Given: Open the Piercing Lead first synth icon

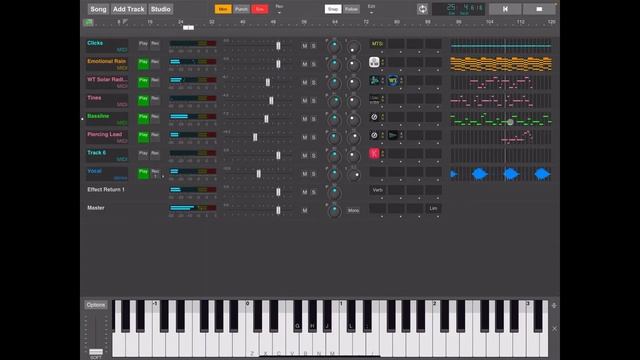Looking at the screenshot, I should [374, 135].
